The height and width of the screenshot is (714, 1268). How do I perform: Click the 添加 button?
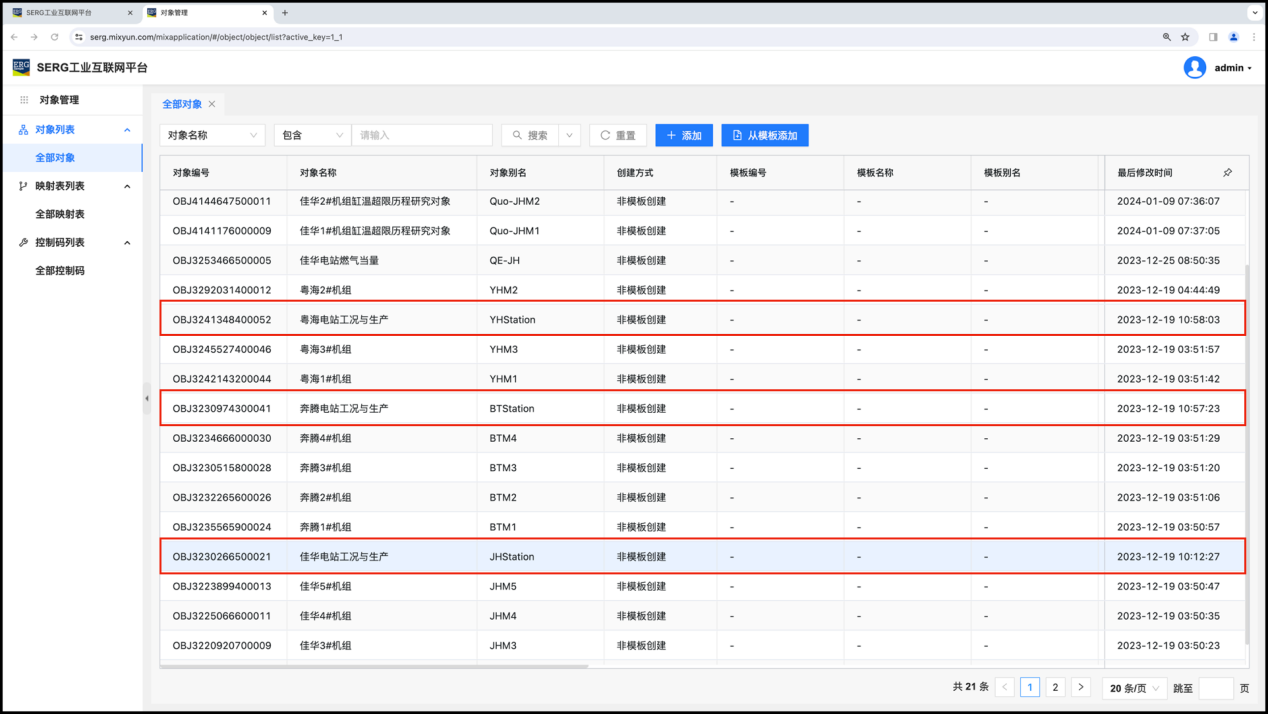[684, 135]
